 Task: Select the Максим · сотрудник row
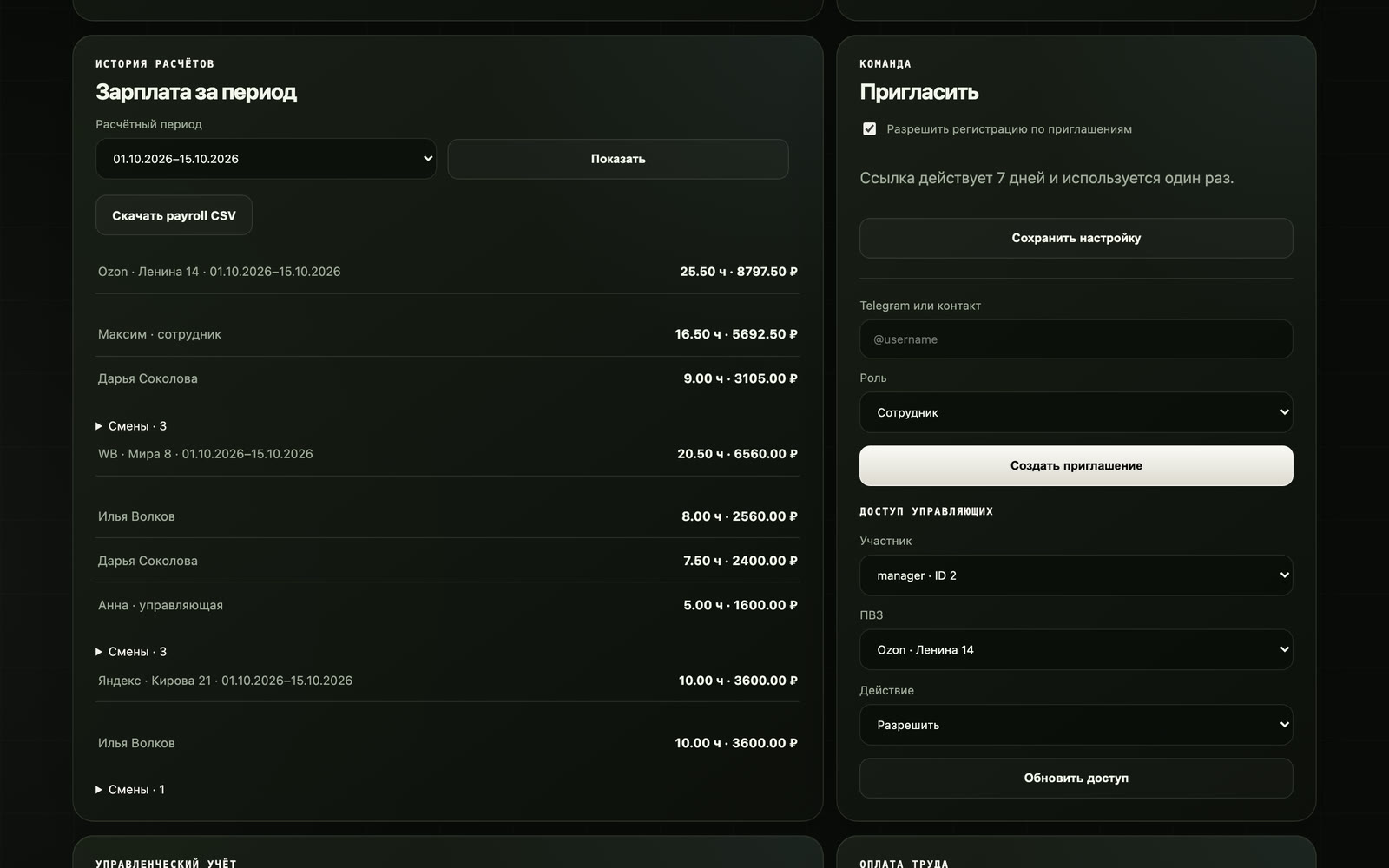pos(447,334)
